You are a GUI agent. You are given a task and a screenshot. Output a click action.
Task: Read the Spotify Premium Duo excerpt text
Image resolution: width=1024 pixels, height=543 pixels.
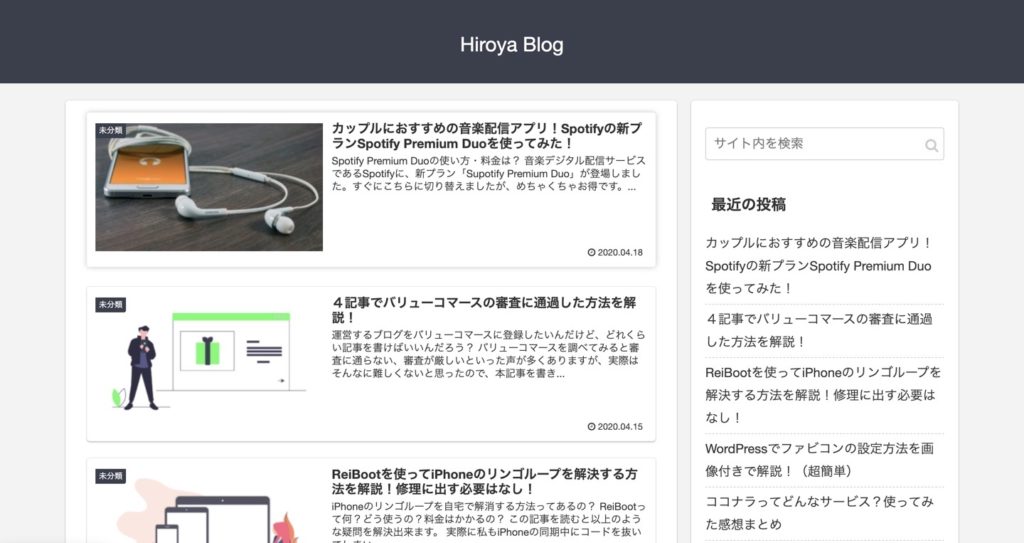click(x=488, y=173)
